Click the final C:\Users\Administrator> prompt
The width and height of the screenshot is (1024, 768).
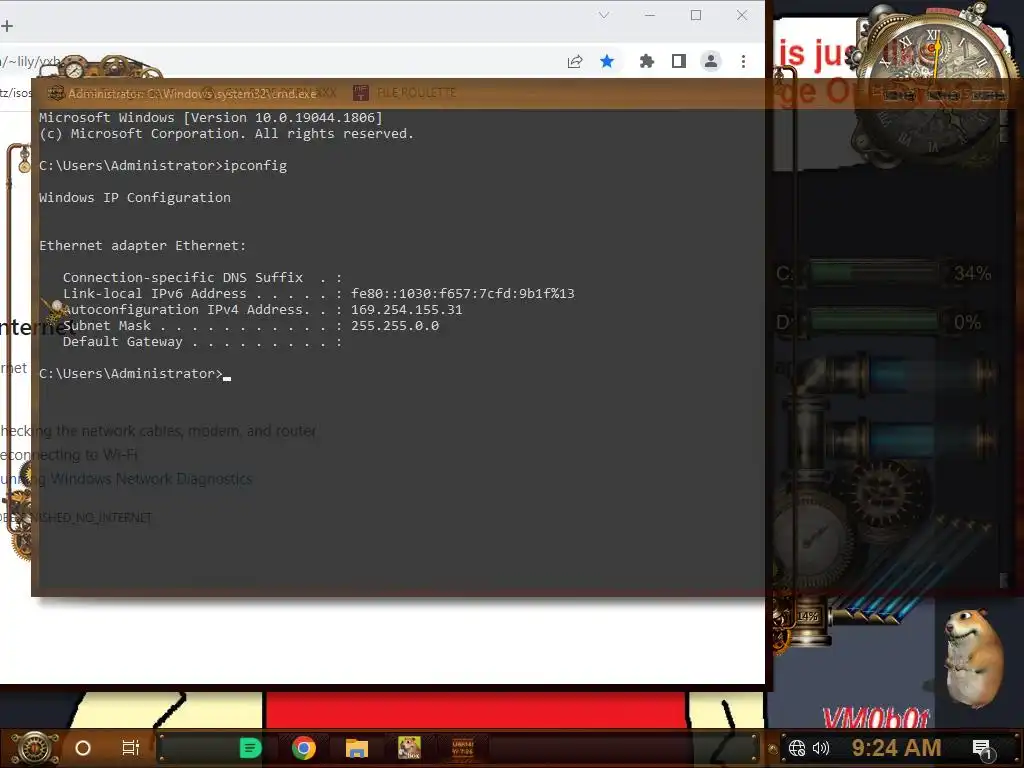tap(131, 374)
